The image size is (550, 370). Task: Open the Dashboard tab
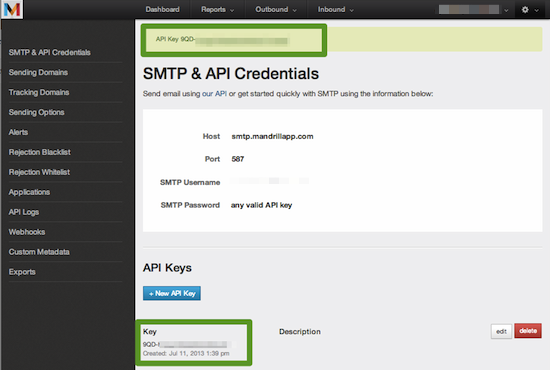pyautogui.click(x=162, y=9)
